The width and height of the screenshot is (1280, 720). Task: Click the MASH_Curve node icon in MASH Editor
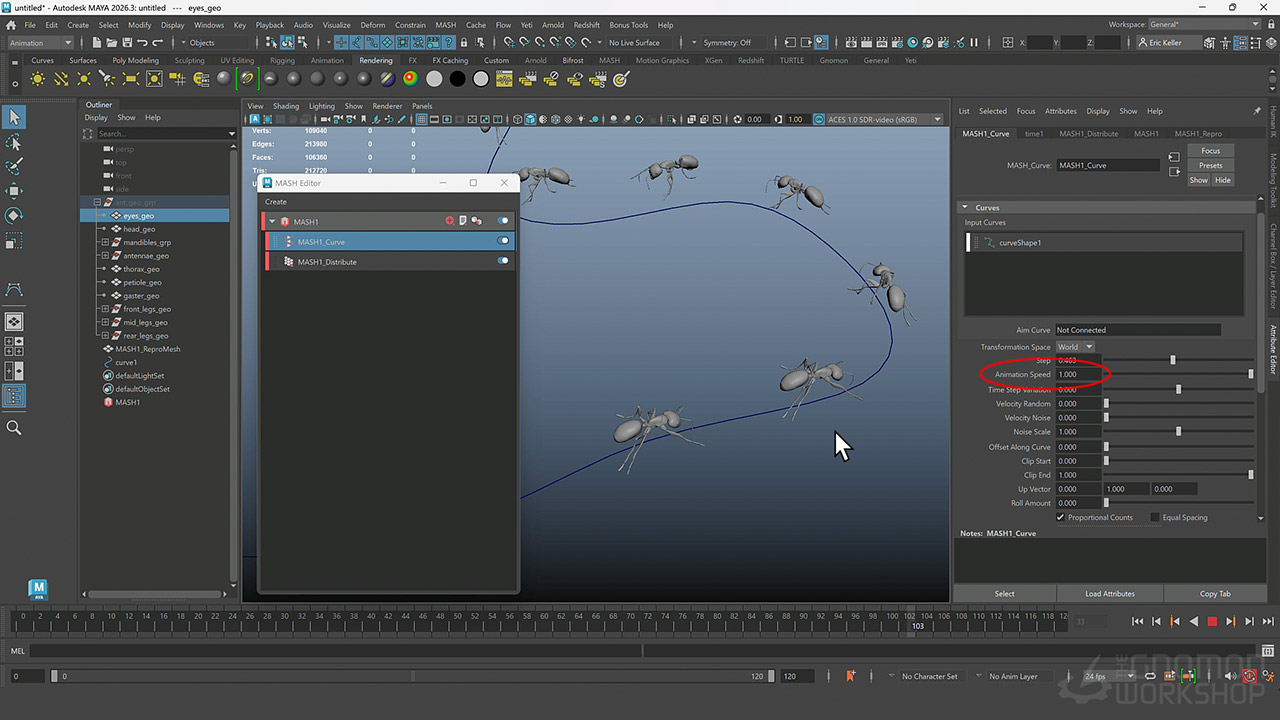click(x=288, y=241)
